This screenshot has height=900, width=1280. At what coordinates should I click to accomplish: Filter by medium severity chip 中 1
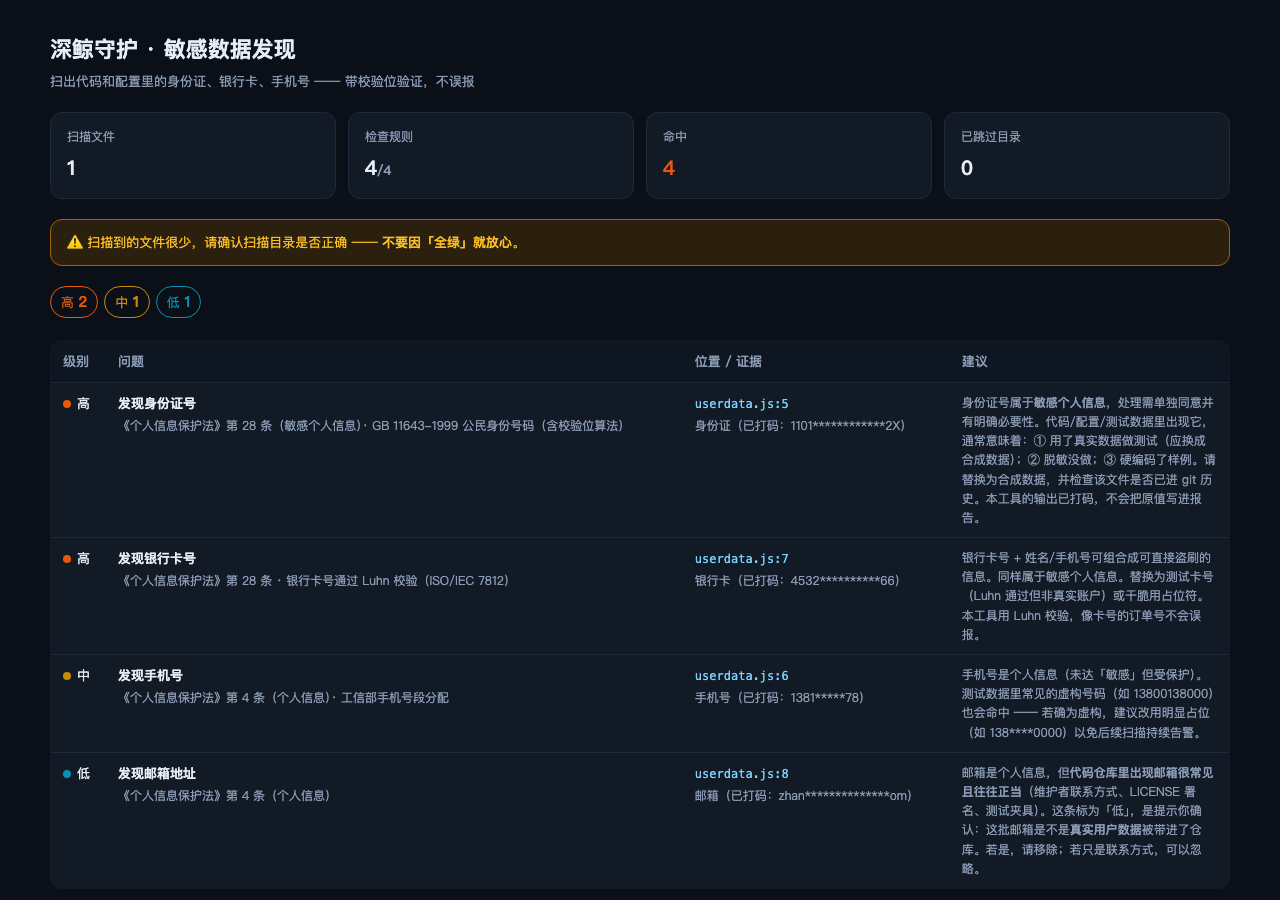tap(127, 302)
